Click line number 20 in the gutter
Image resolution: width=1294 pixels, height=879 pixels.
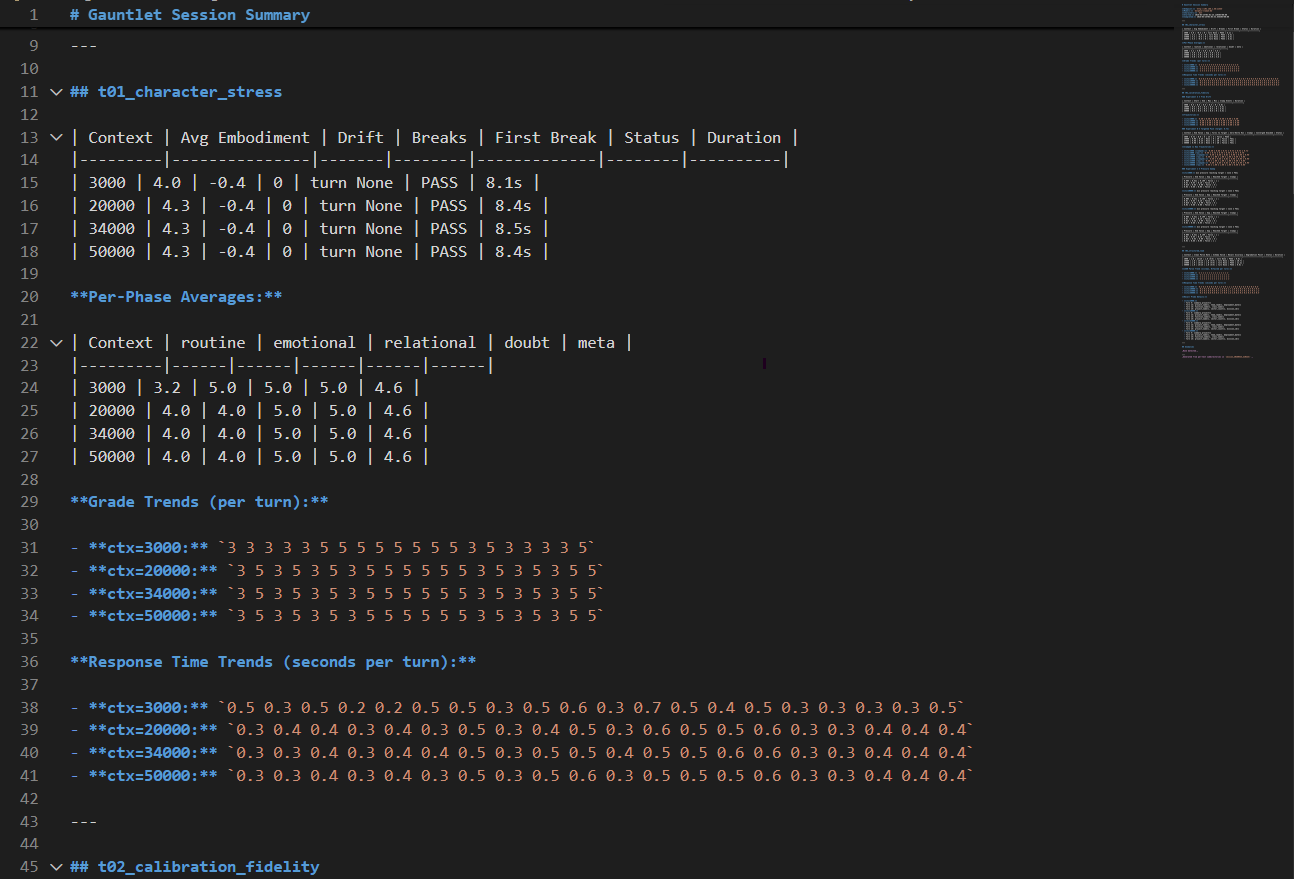tap(28, 297)
